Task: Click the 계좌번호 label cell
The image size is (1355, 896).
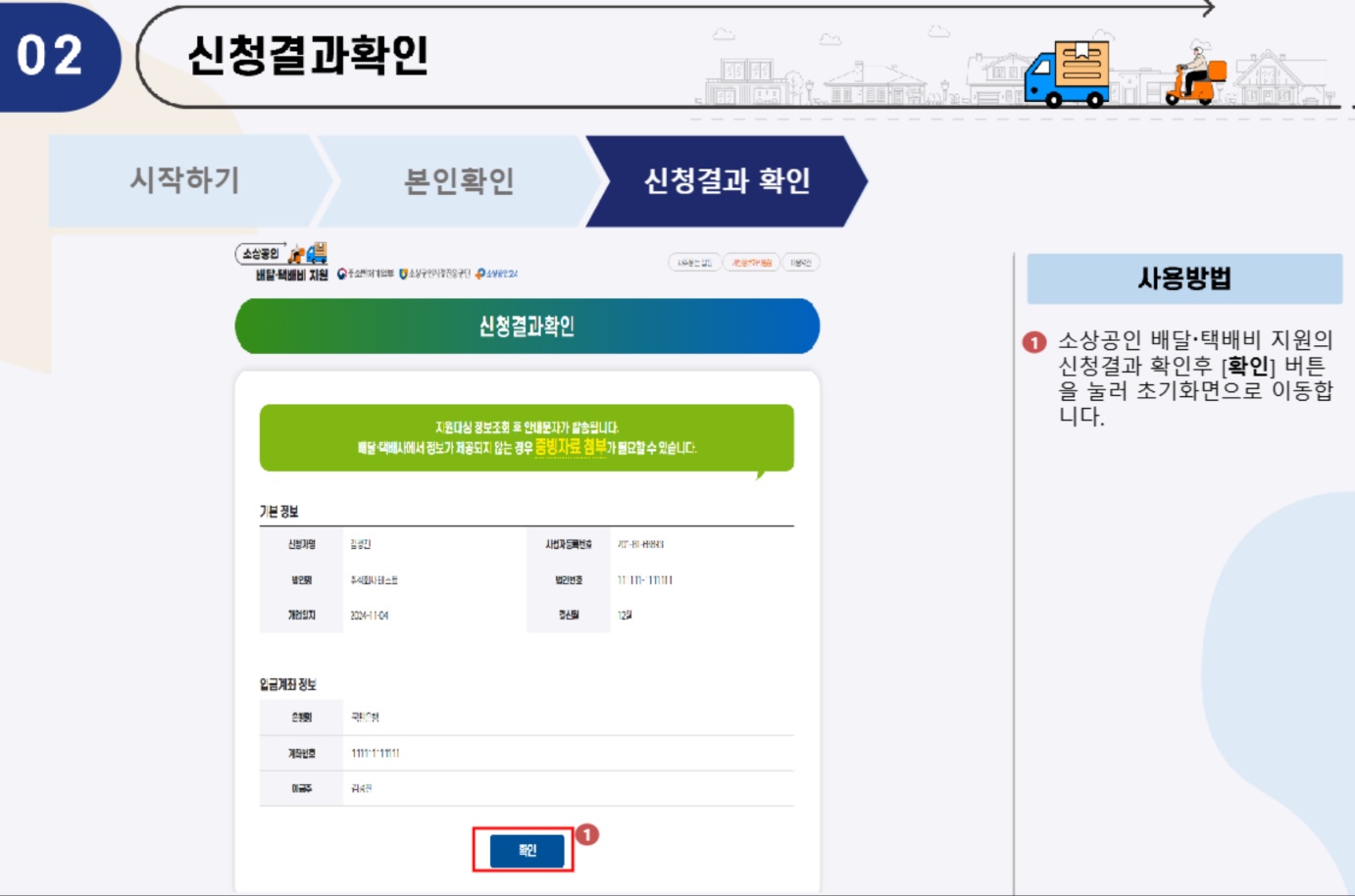Action: [x=302, y=754]
